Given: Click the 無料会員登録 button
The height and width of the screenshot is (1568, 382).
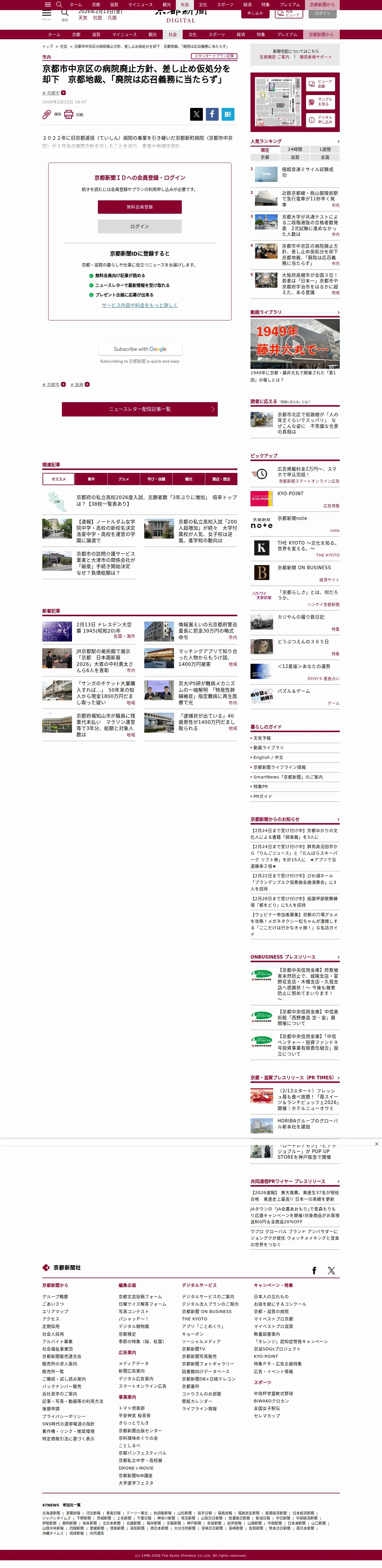Looking at the screenshot, I should pos(140,207).
